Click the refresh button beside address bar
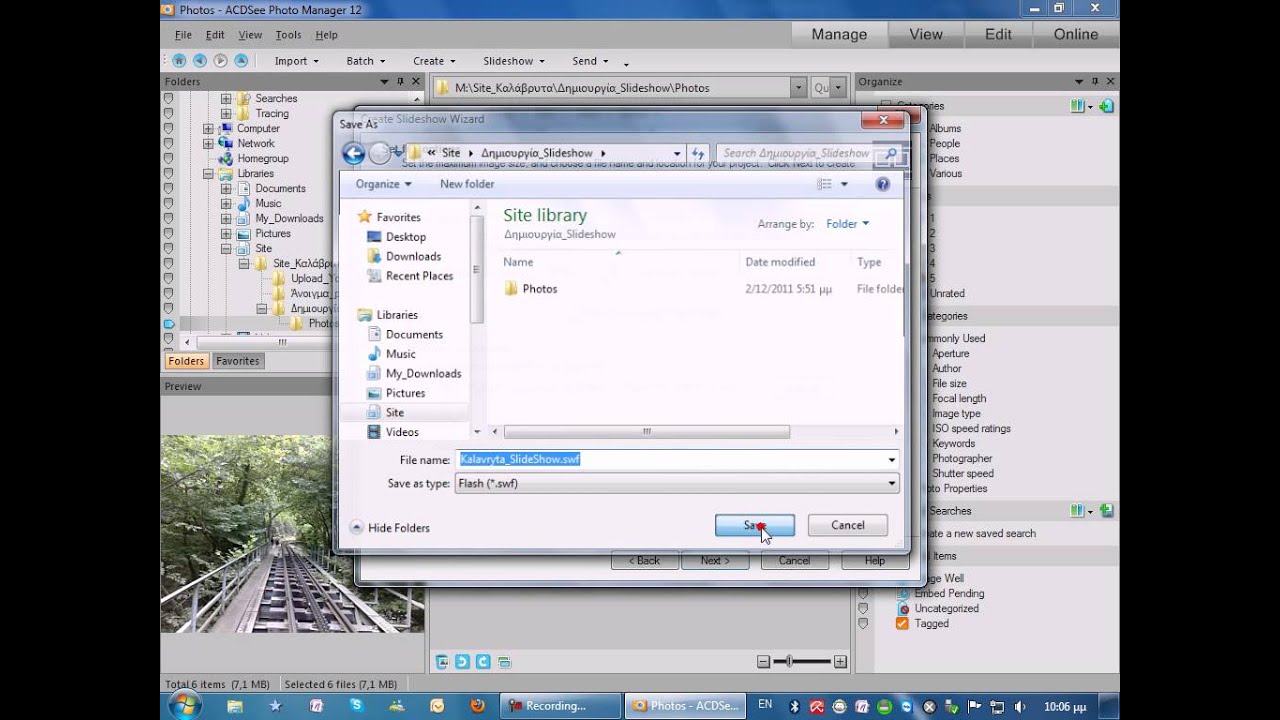 699,153
